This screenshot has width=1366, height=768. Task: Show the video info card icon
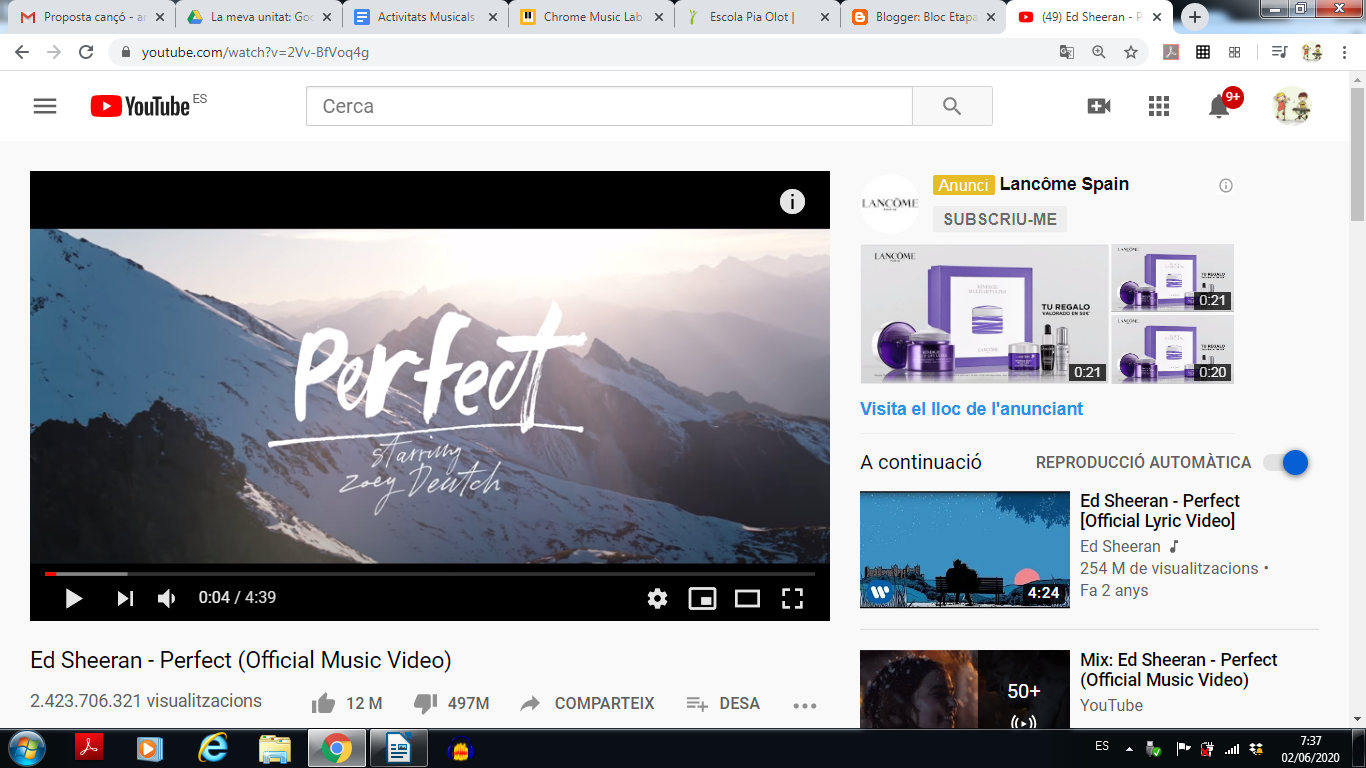click(792, 202)
